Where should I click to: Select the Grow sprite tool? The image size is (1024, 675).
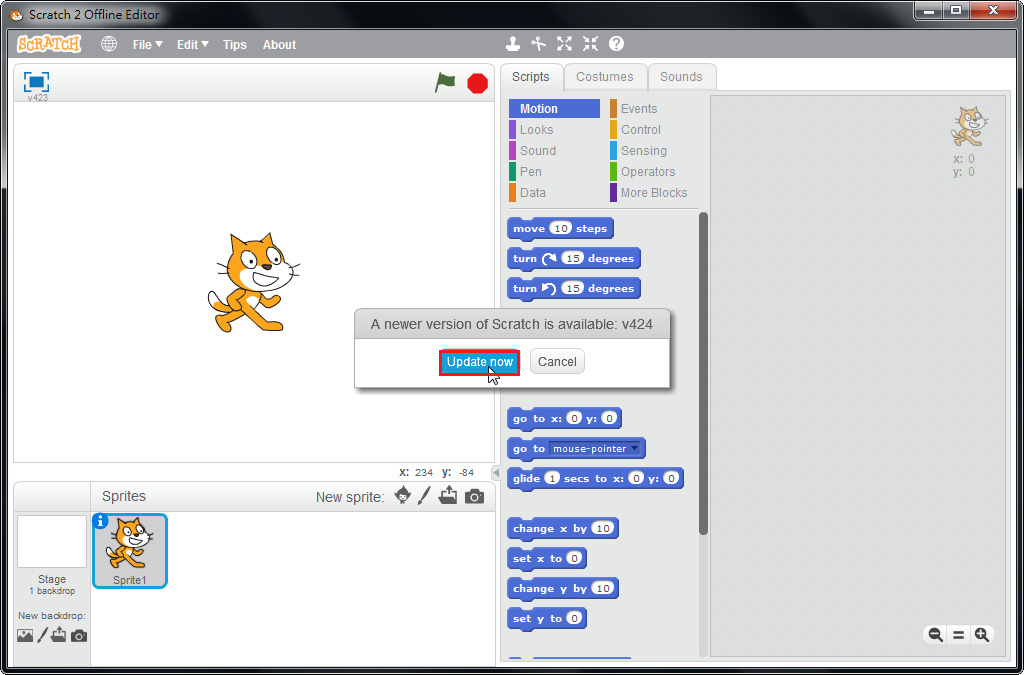point(564,44)
